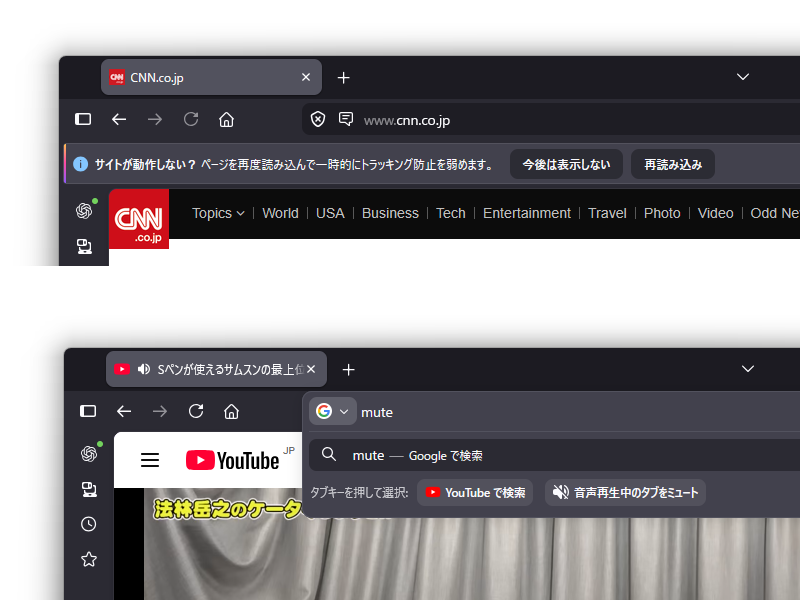This screenshot has width=800, height=600.
Task: Expand the tab list chevron in YouTube window
Action: pyautogui.click(x=748, y=369)
